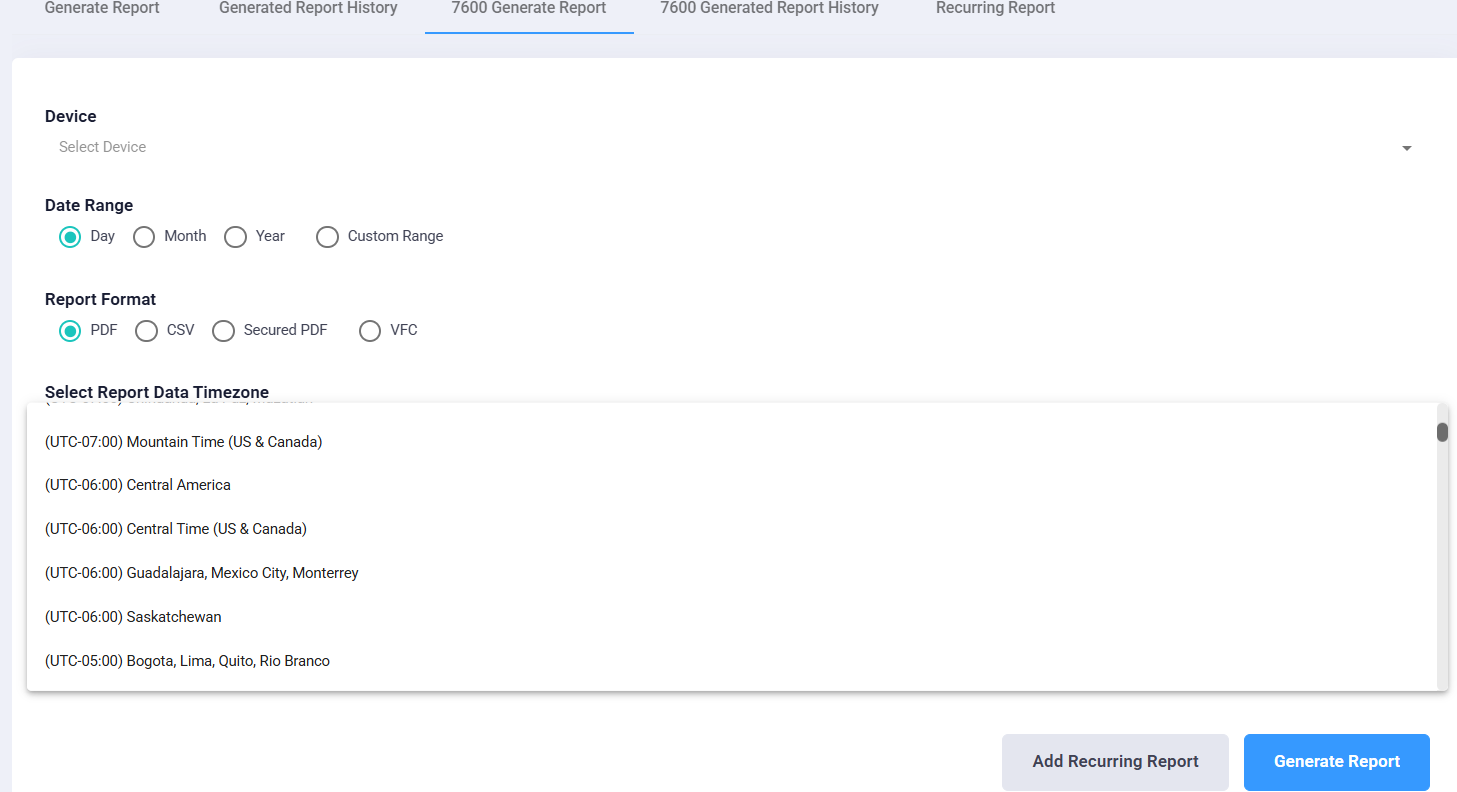Pick the Central America timezone
This screenshot has width=1457, height=792.
click(732, 485)
